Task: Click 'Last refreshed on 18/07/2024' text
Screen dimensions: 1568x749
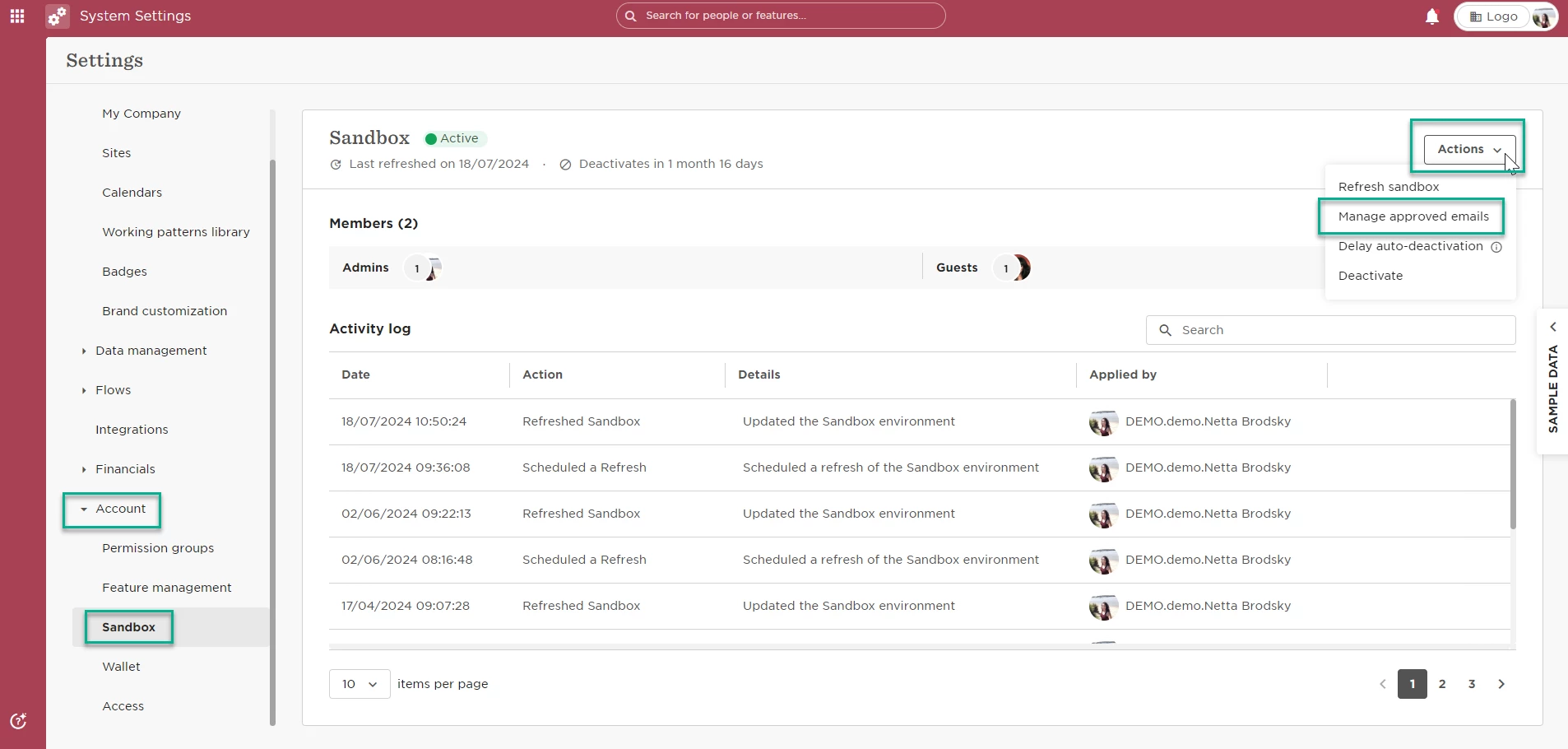Action: tap(438, 164)
